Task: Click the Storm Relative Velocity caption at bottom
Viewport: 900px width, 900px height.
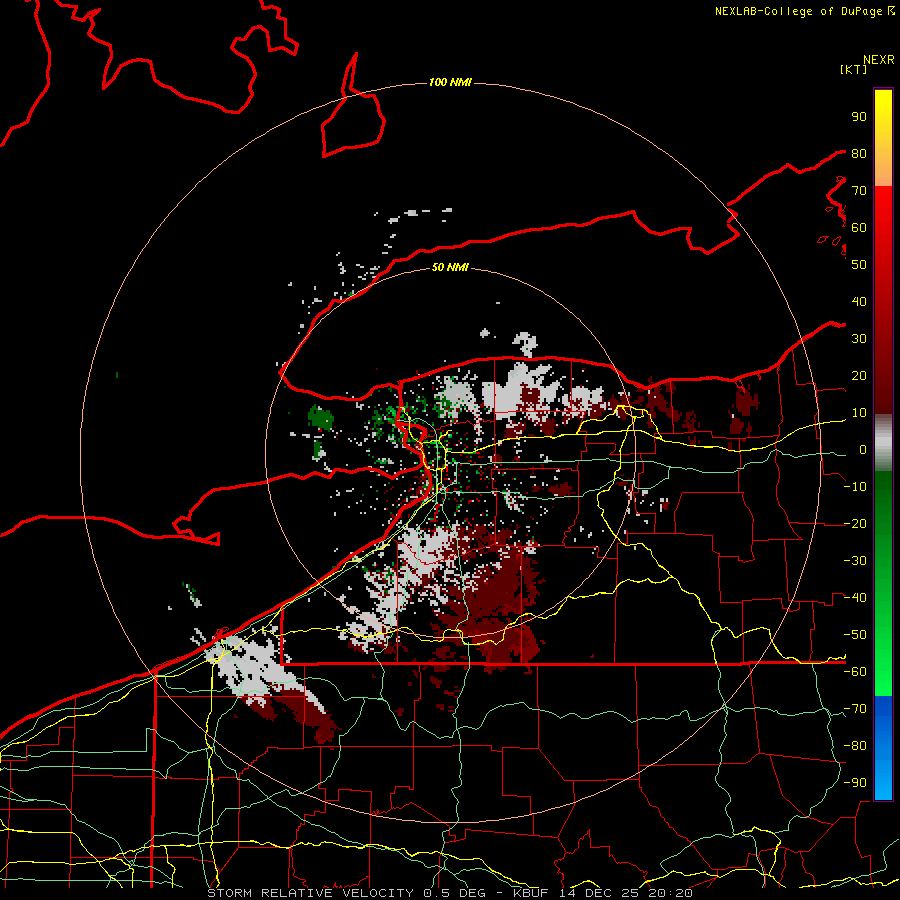Action: pos(450,893)
